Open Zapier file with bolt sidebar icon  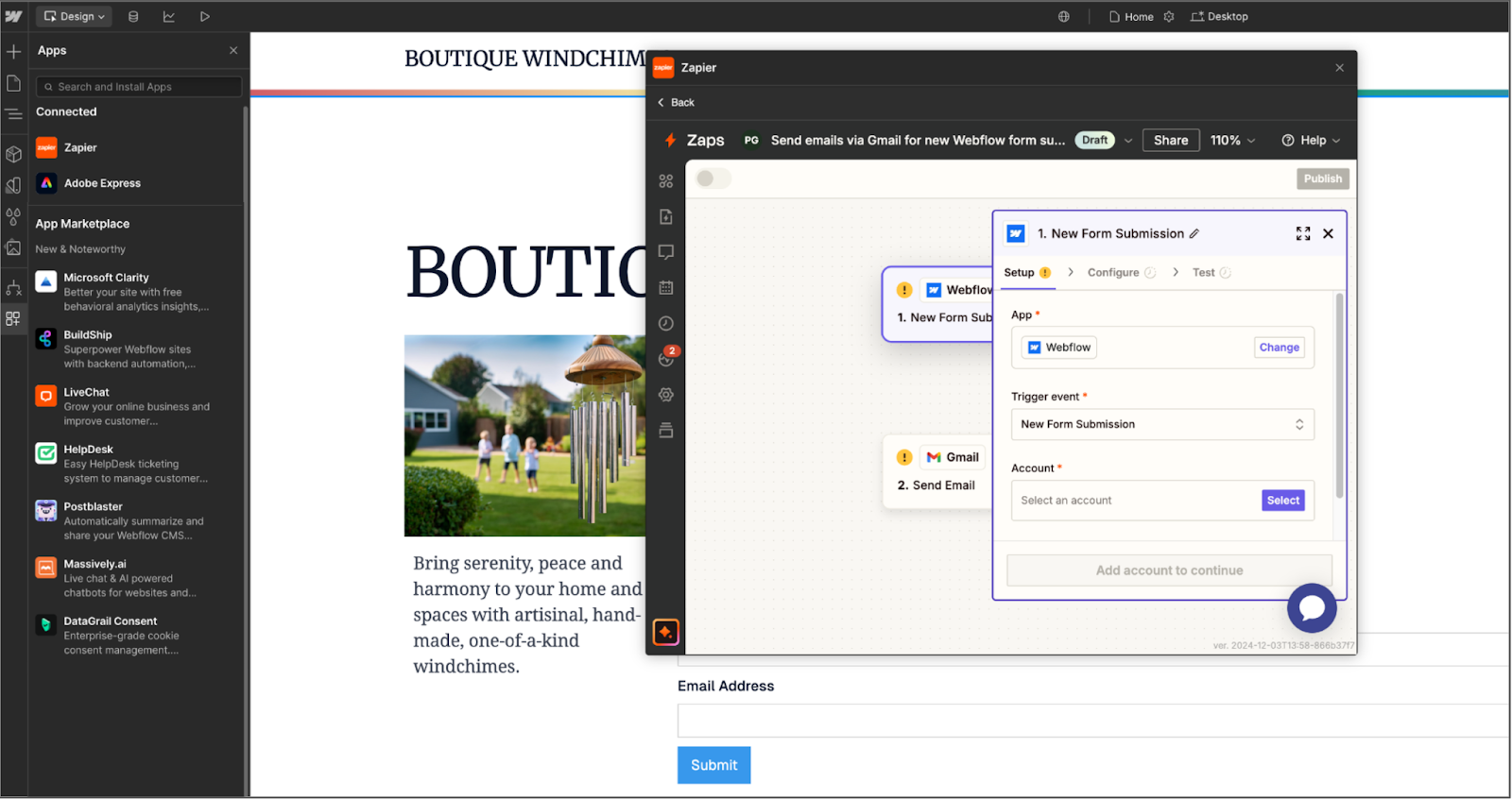coord(666,216)
